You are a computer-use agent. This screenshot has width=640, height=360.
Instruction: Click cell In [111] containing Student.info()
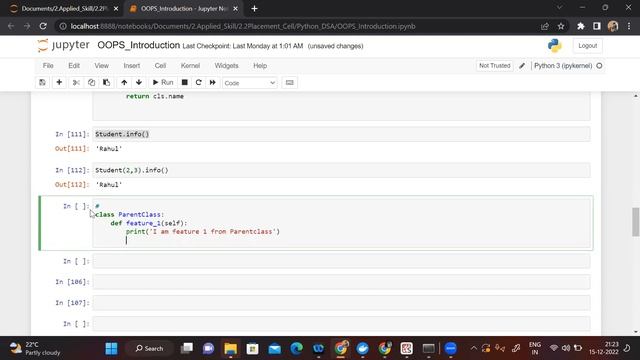tap(341, 134)
